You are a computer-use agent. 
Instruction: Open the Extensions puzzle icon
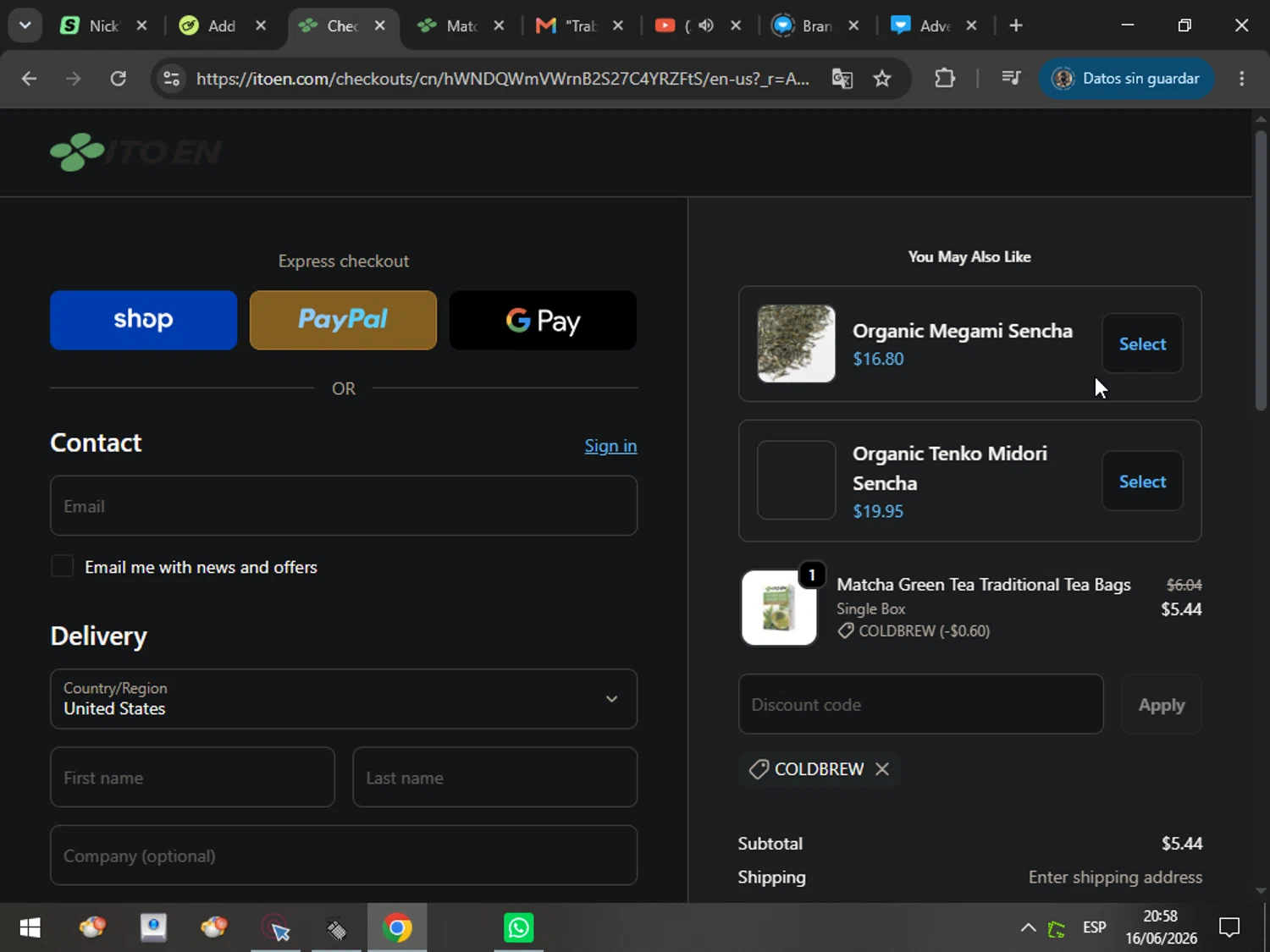(x=945, y=78)
